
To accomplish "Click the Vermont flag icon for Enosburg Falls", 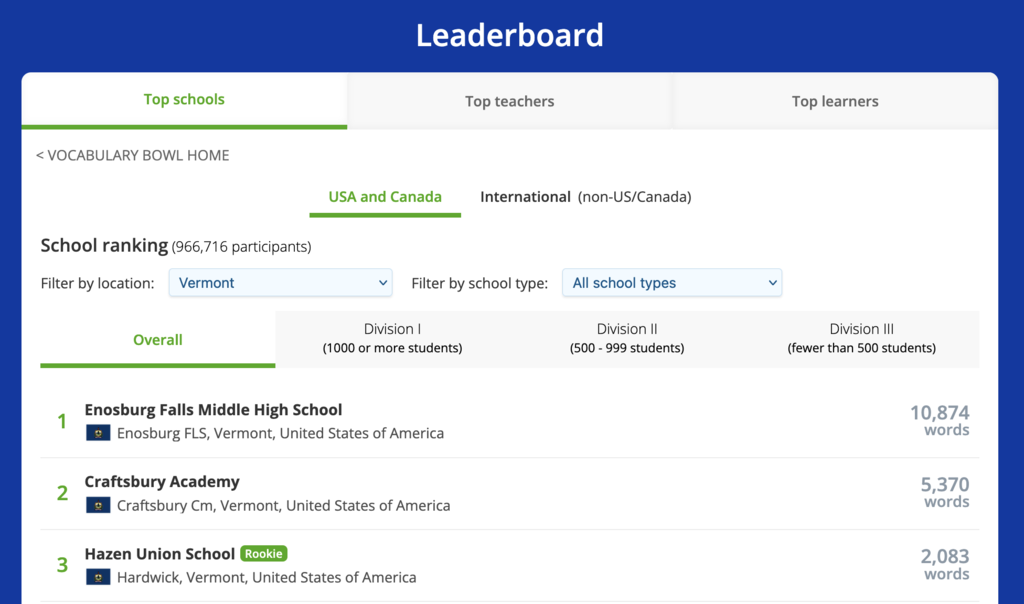I will tap(98, 433).
